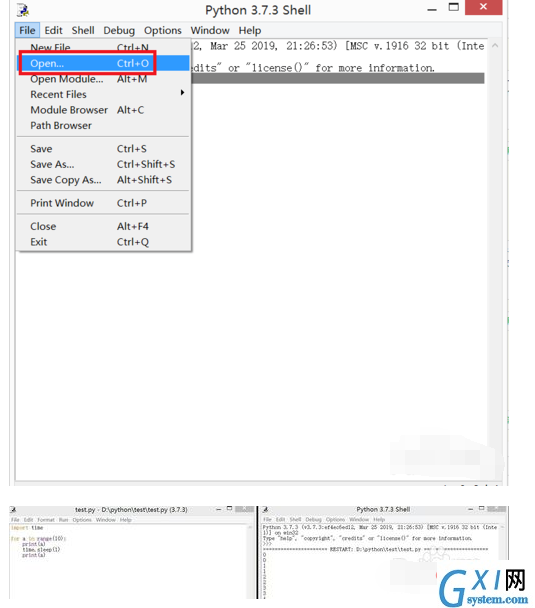The width and height of the screenshot is (535, 608).
Task: Maximize the test.py editor window
Action: (x=229, y=508)
